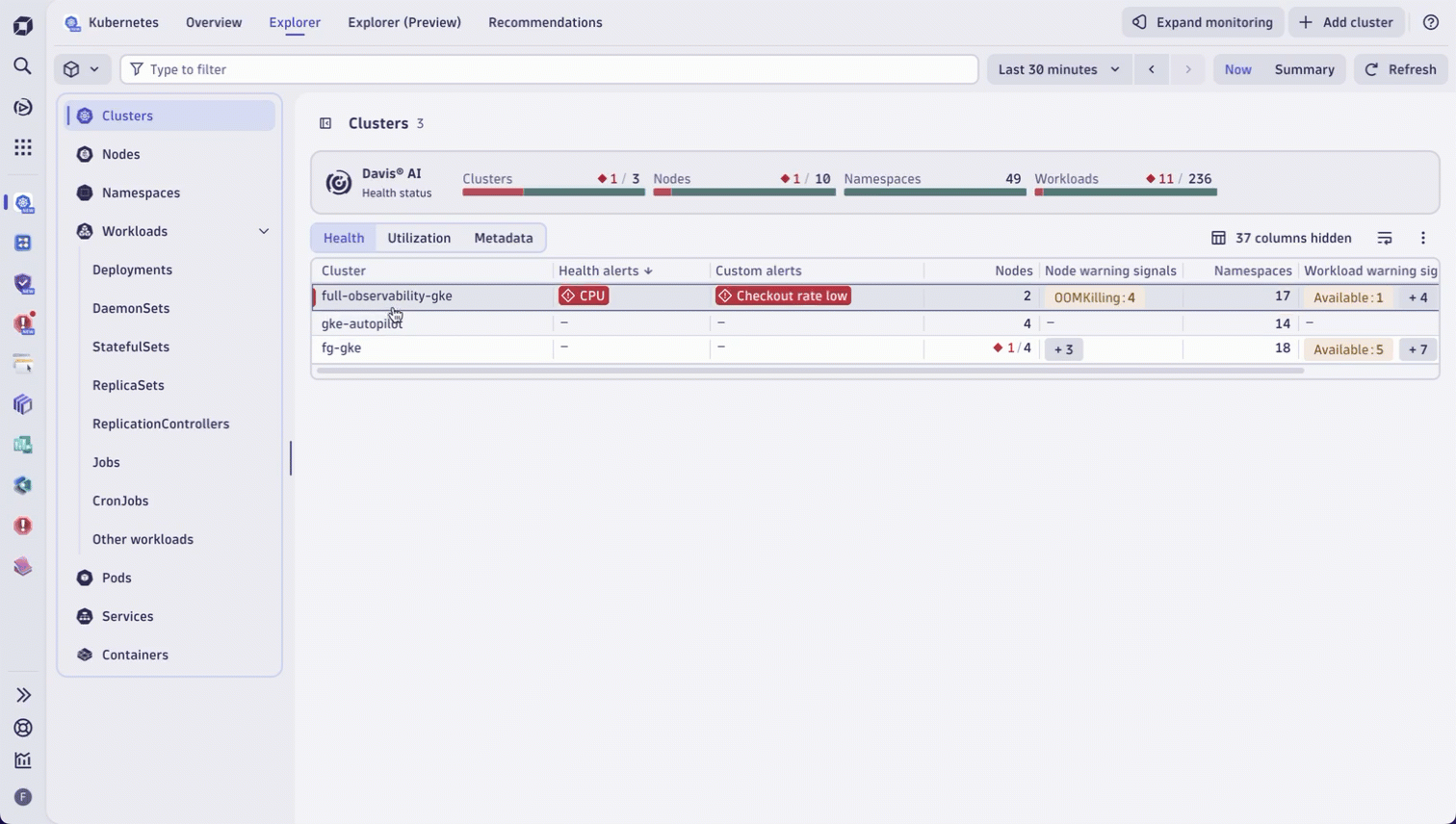Click the Pods icon in the sidebar

[85, 578]
